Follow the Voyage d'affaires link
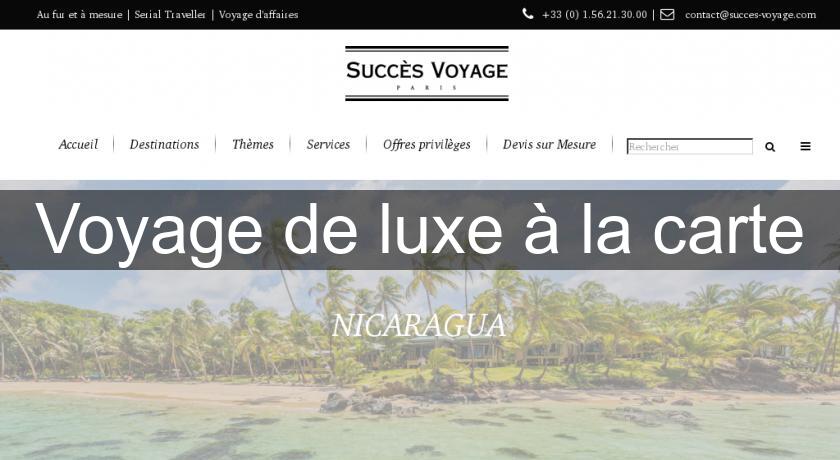Screen dimensions: 840x460 (258, 14)
